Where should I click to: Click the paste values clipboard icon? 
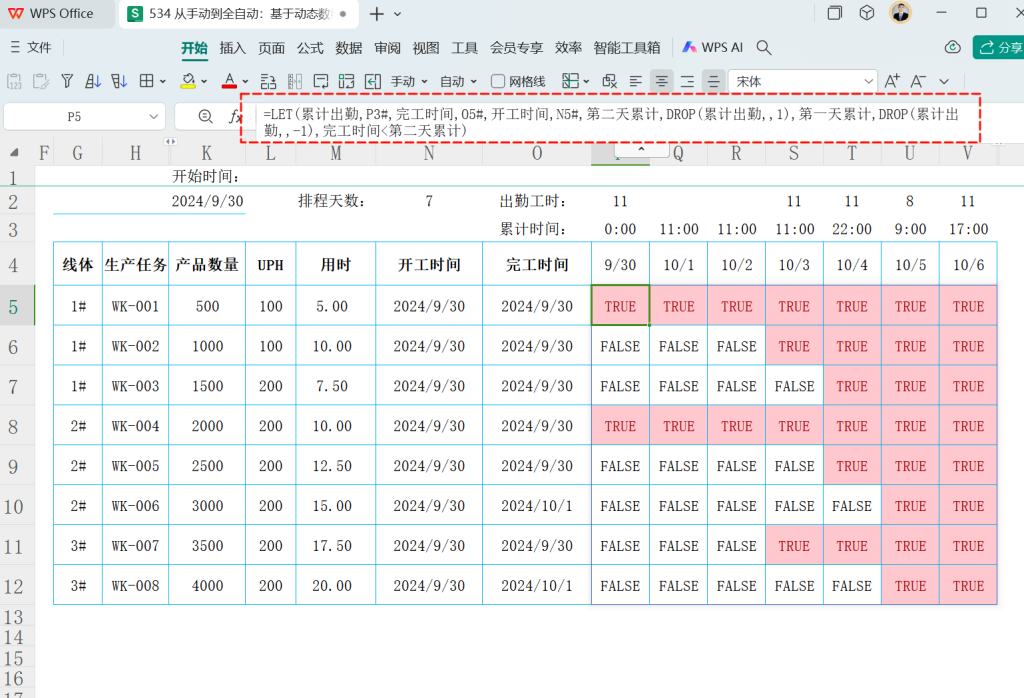tap(14, 81)
